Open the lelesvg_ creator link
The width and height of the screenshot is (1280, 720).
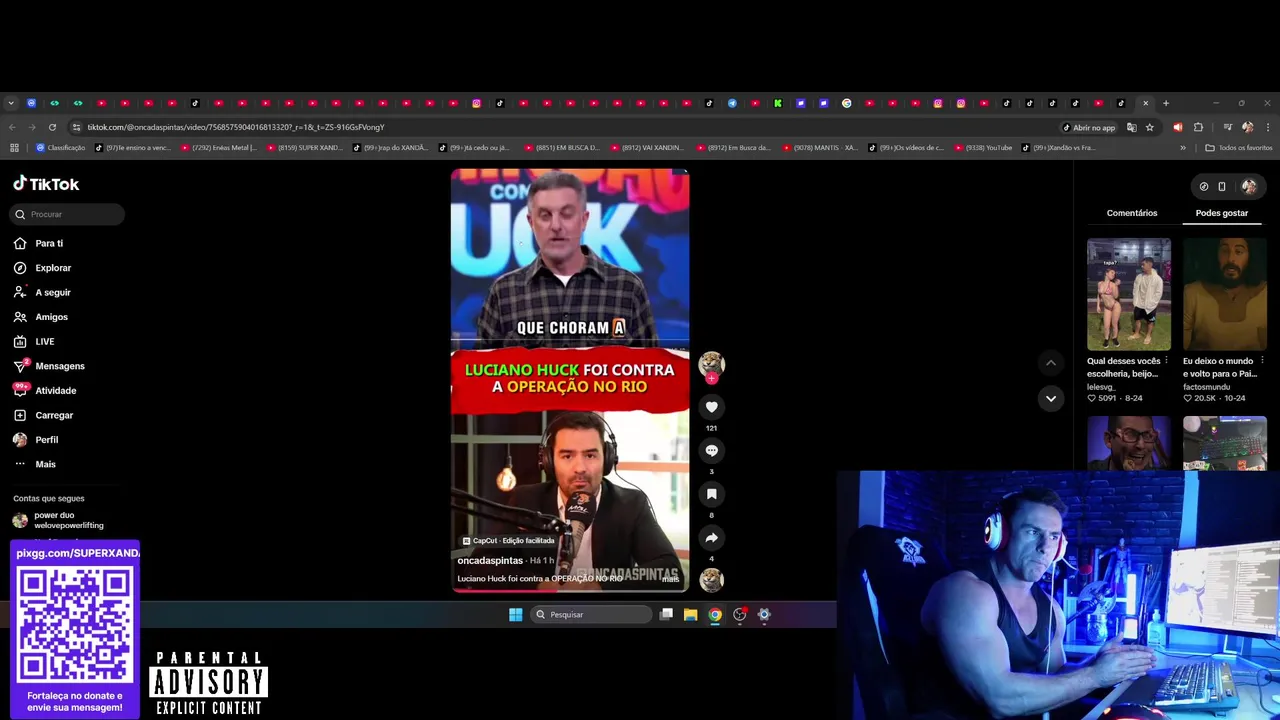click(x=1101, y=386)
